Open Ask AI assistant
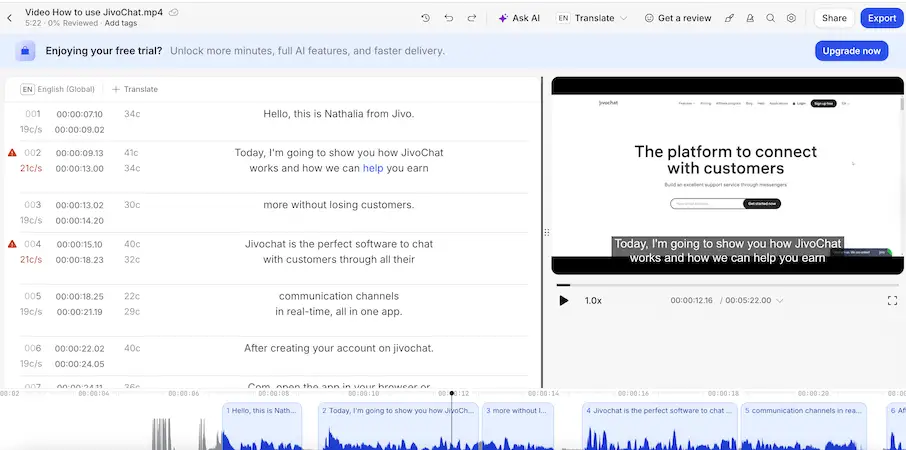 tap(519, 18)
